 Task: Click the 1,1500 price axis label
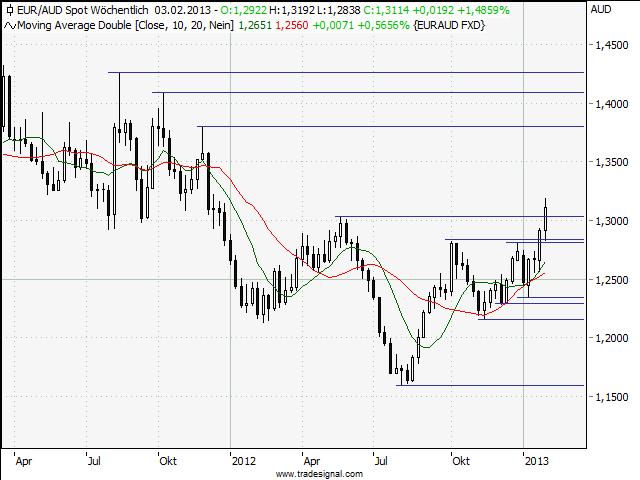point(612,397)
